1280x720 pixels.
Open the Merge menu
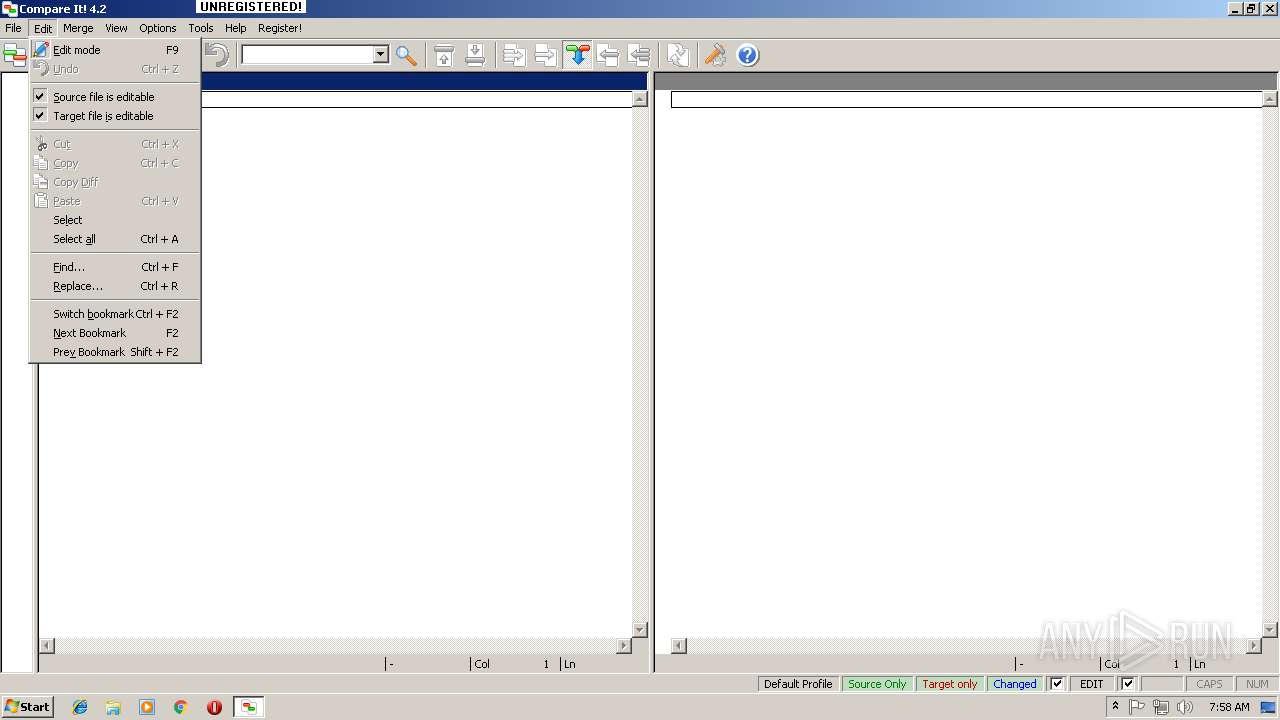pos(78,28)
